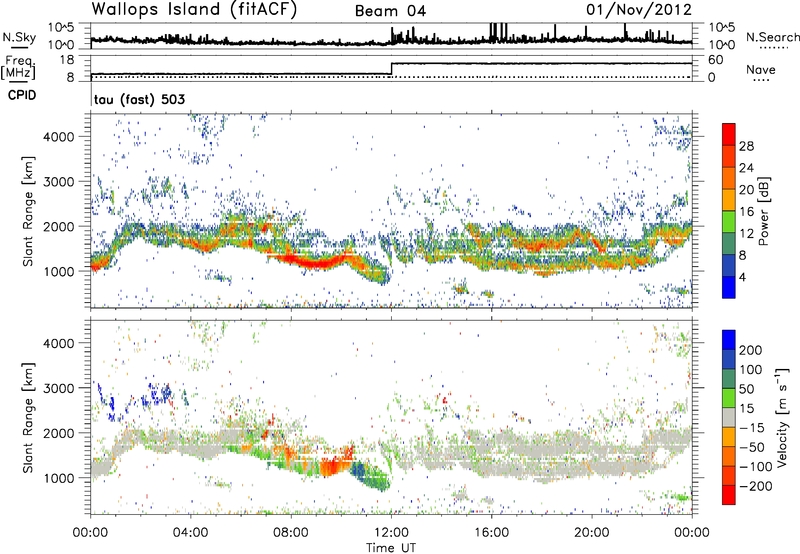Screen dimensions: 800x554
Task: Click the '-50' label on Velocity colorbar
Action: 752,448
